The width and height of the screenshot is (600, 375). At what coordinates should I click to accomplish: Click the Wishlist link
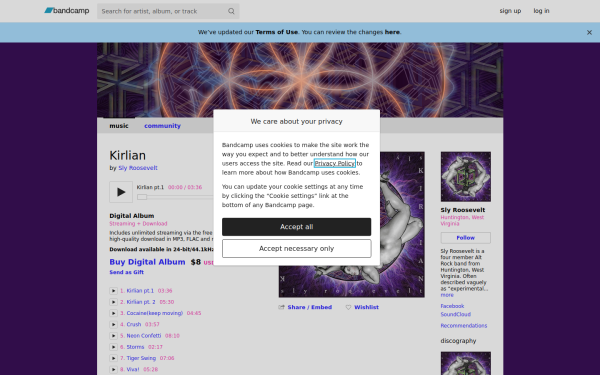pos(366,307)
